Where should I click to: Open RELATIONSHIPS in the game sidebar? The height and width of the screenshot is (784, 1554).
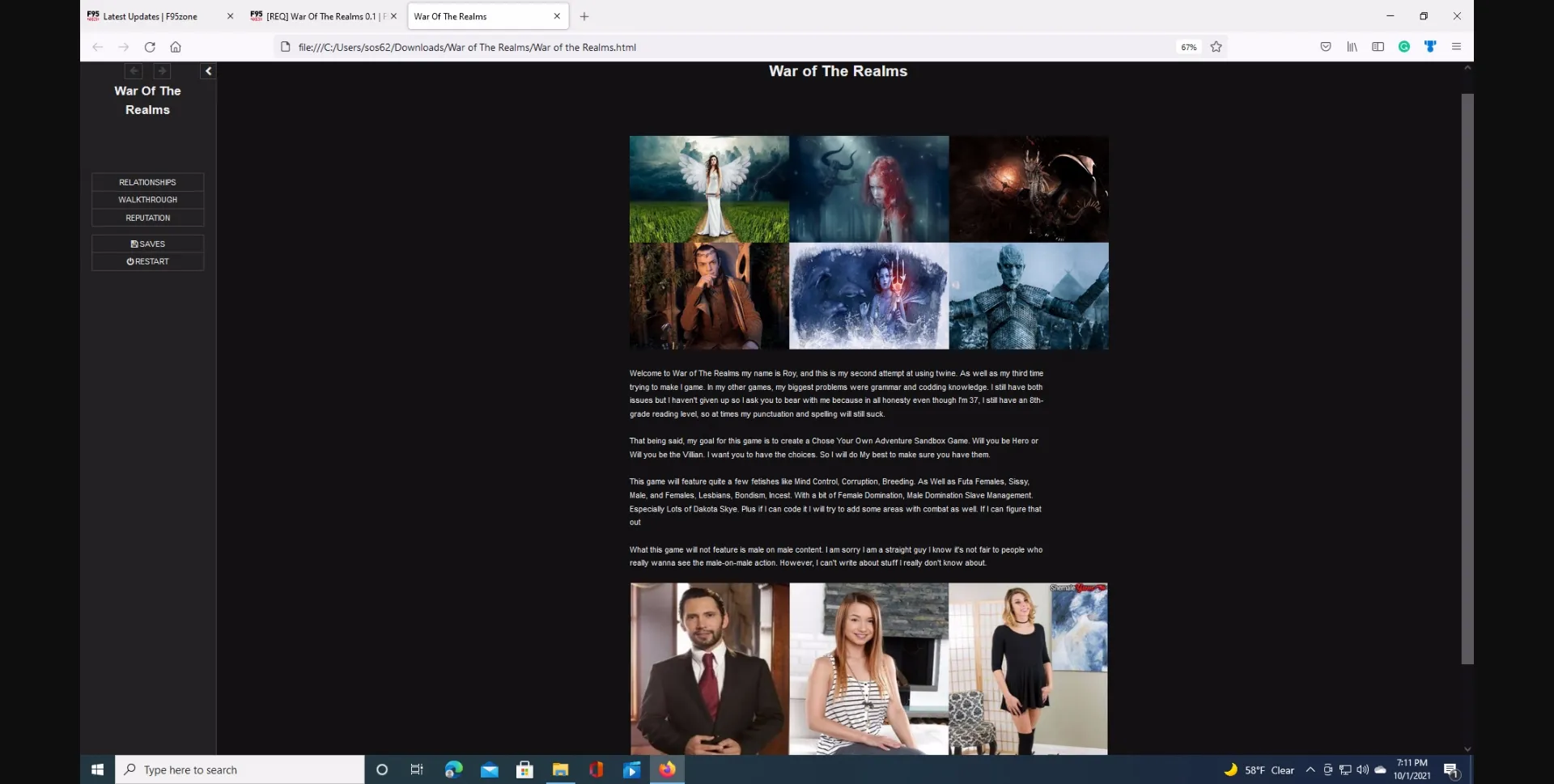(x=147, y=182)
